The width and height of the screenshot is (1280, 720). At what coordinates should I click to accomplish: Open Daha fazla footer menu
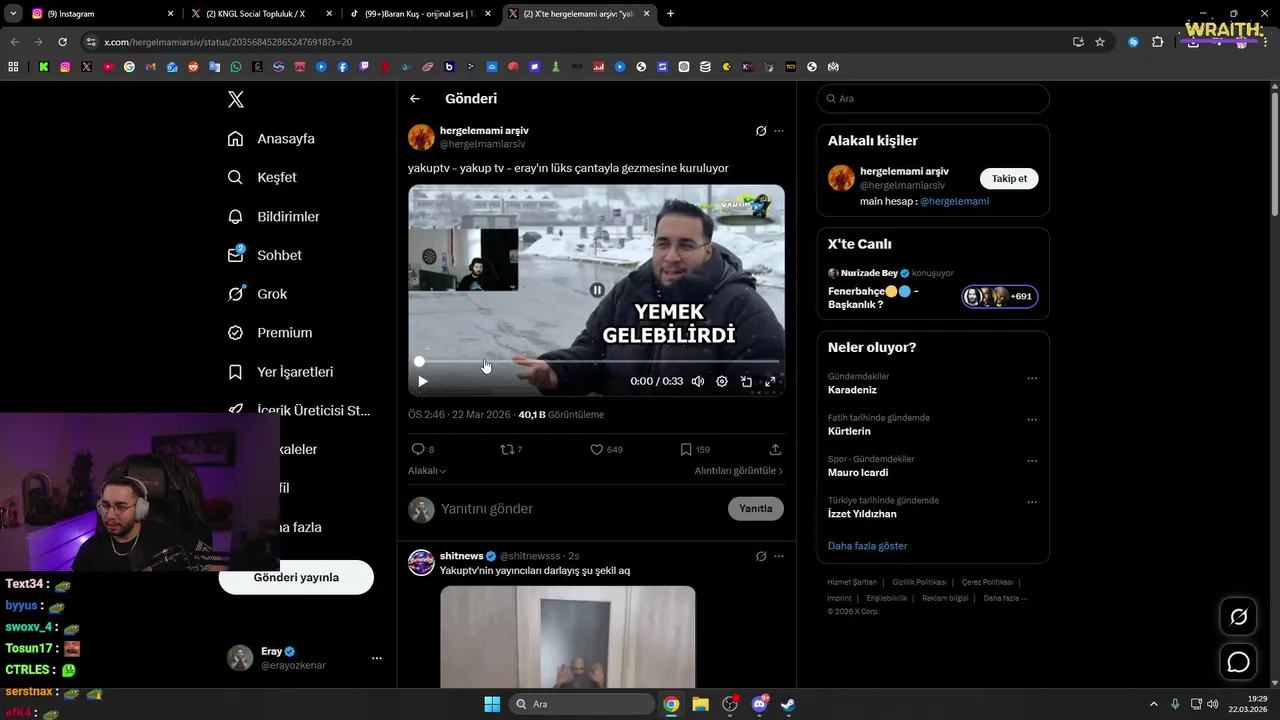[x=1005, y=598]
